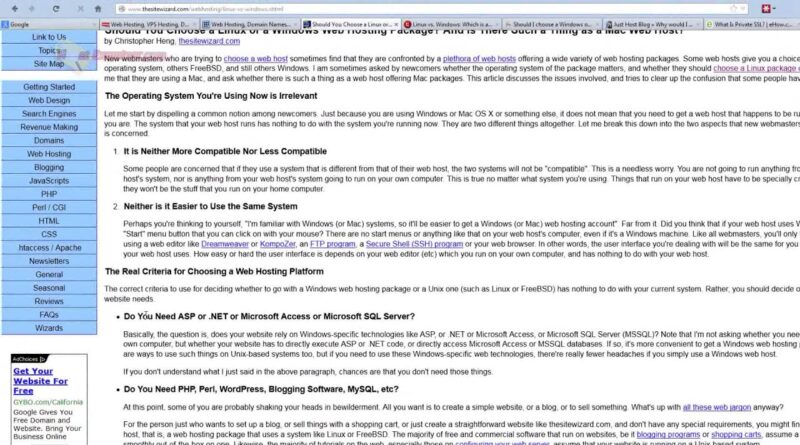Open Newsletters in the sidebar
The image size is (800, 445).
(x=49, y=261)
